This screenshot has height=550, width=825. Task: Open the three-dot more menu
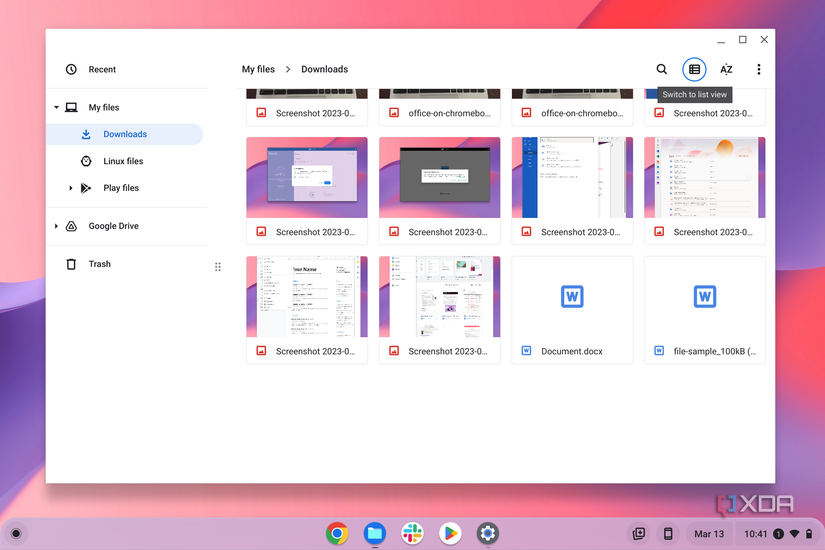(758, 69)
